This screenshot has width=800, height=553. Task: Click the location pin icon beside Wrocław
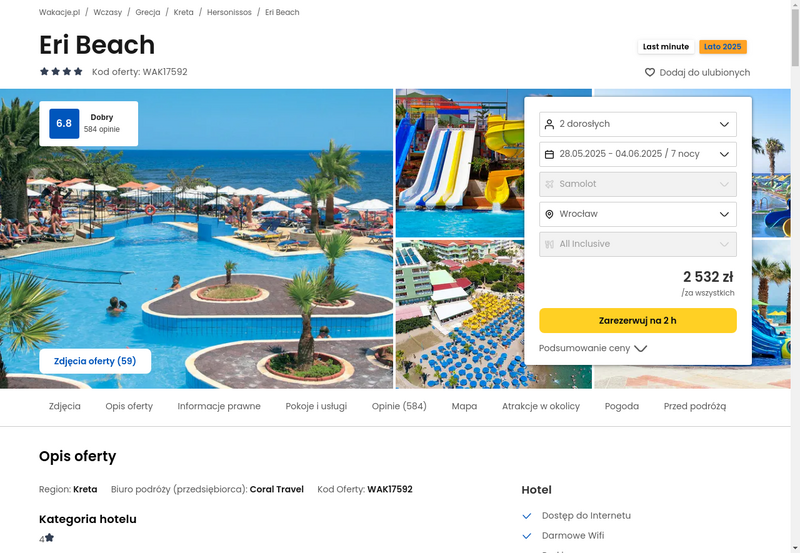[549, 214]
